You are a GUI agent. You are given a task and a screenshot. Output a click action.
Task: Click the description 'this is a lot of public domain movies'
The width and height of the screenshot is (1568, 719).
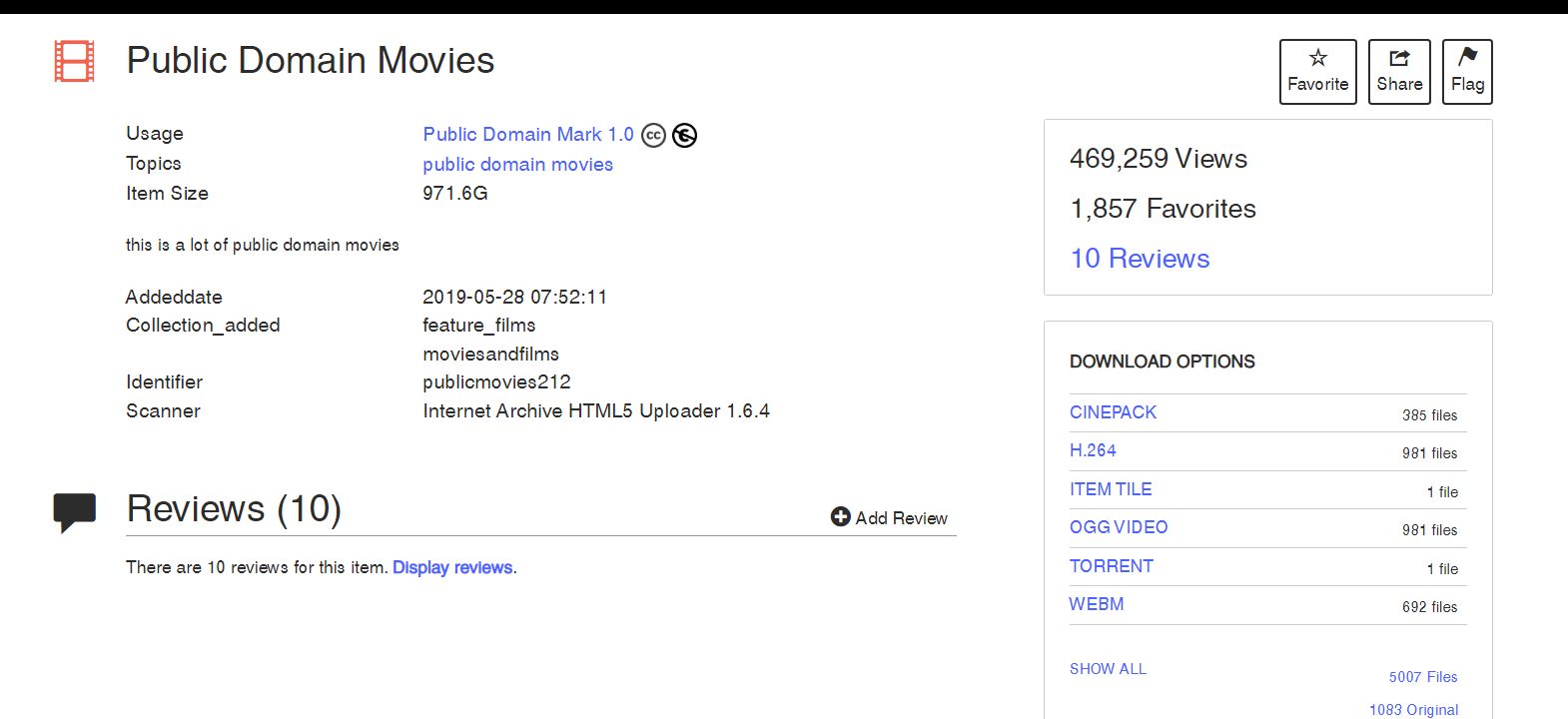(x=263, y=245)
